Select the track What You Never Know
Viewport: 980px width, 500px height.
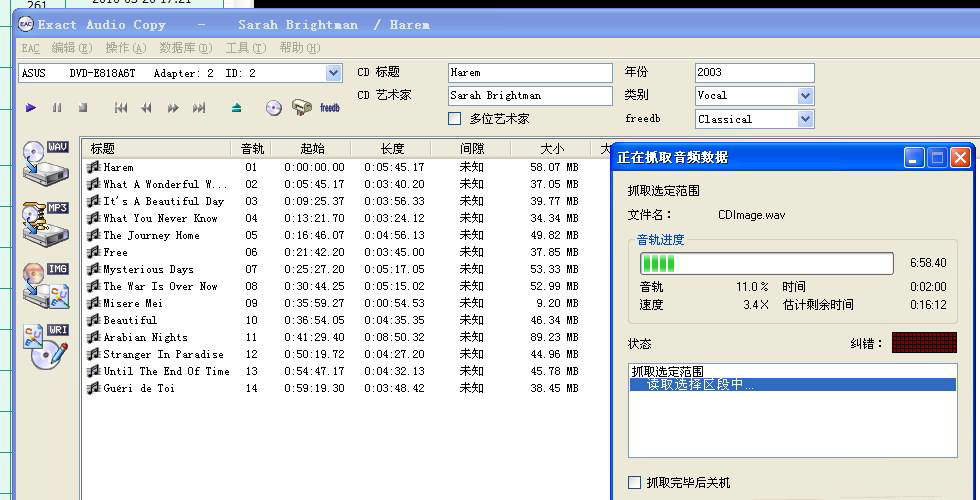pyautogui.click(x=160, y=218)
